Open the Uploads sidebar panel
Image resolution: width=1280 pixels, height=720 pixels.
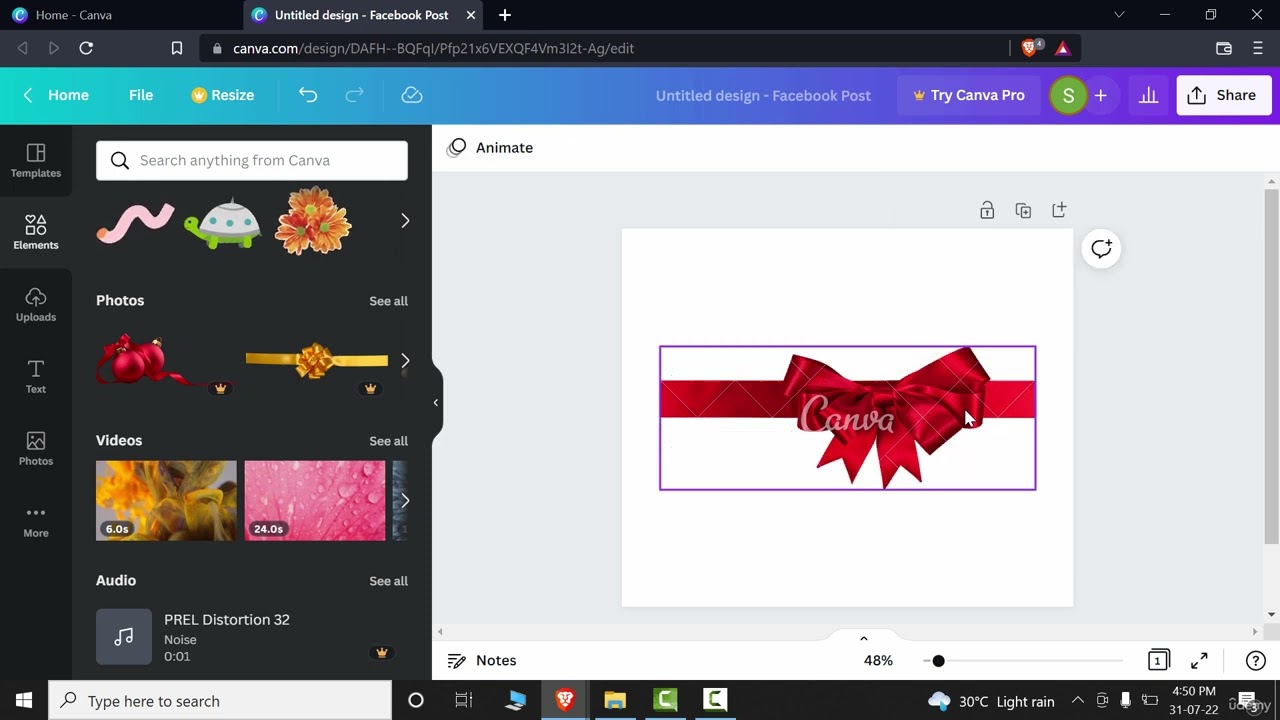coord(36,305)
